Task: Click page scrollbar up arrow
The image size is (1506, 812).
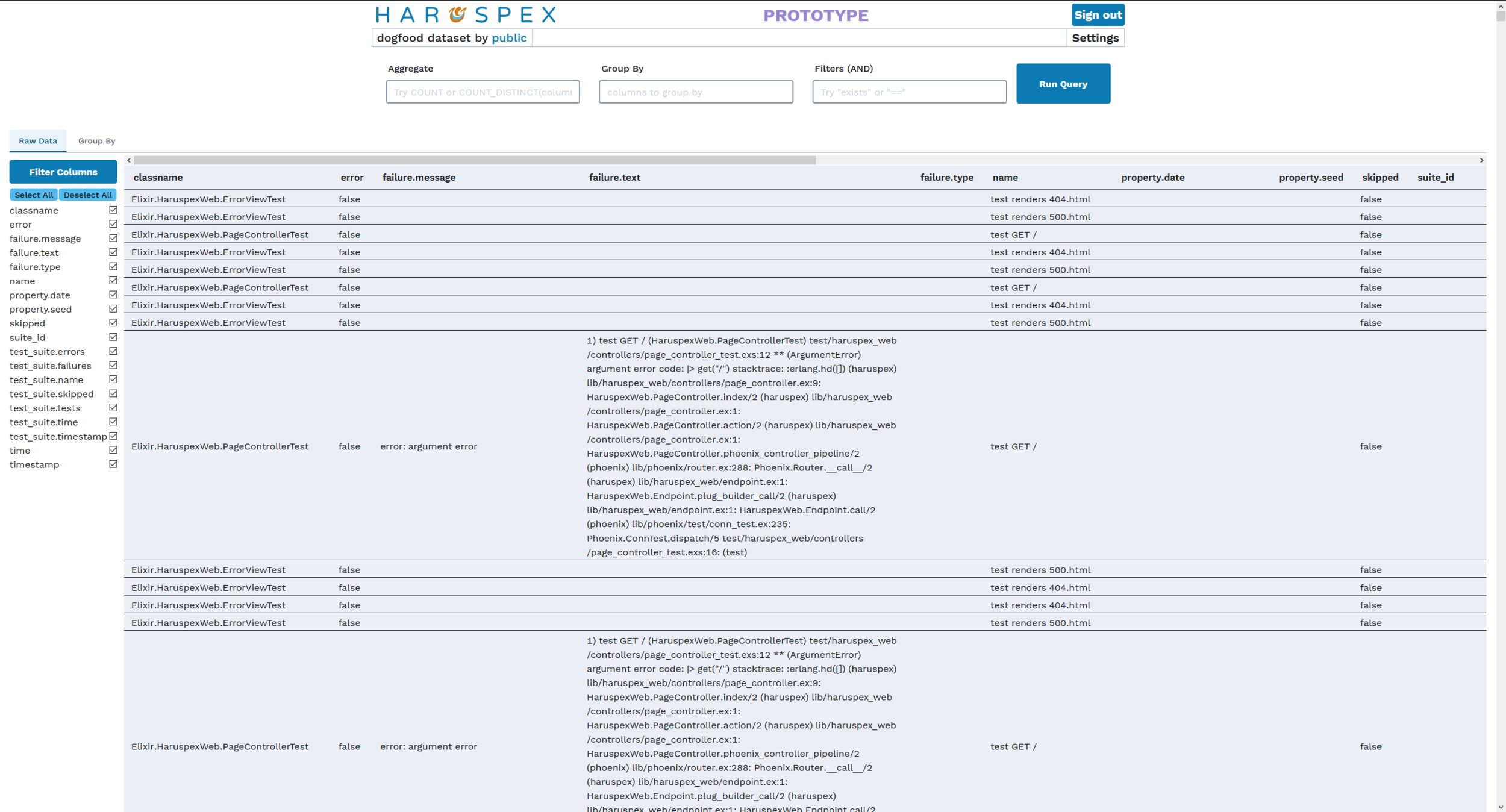Action: (x=1501, y=5)
